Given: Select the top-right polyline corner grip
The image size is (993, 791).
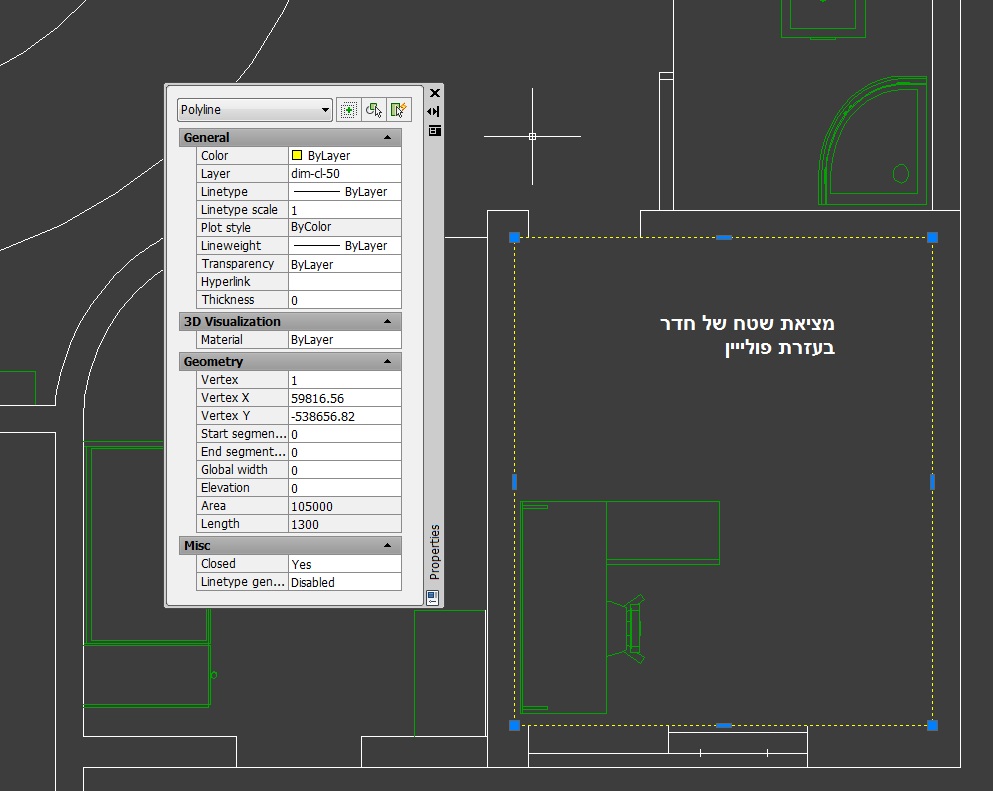Looking at the screenshot, I should point(932,237).
